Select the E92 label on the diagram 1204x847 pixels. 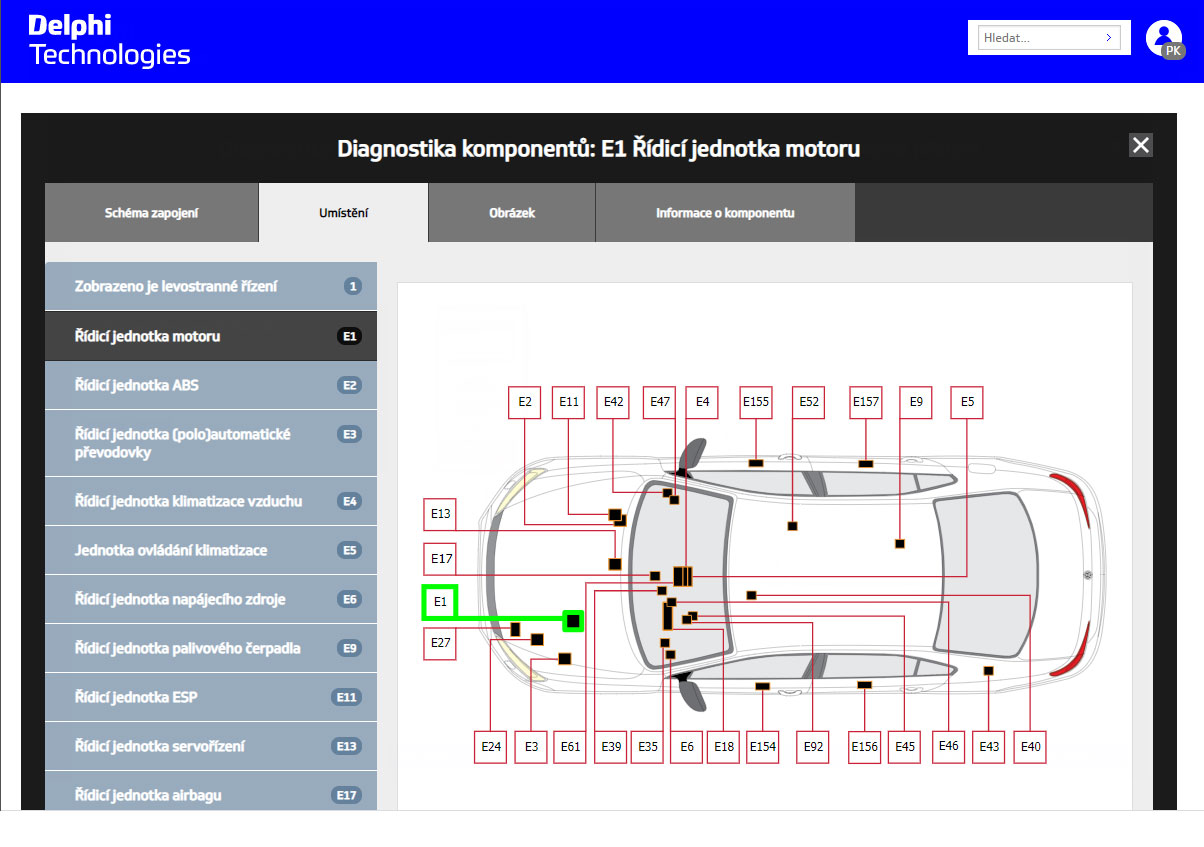click(813, 747)
